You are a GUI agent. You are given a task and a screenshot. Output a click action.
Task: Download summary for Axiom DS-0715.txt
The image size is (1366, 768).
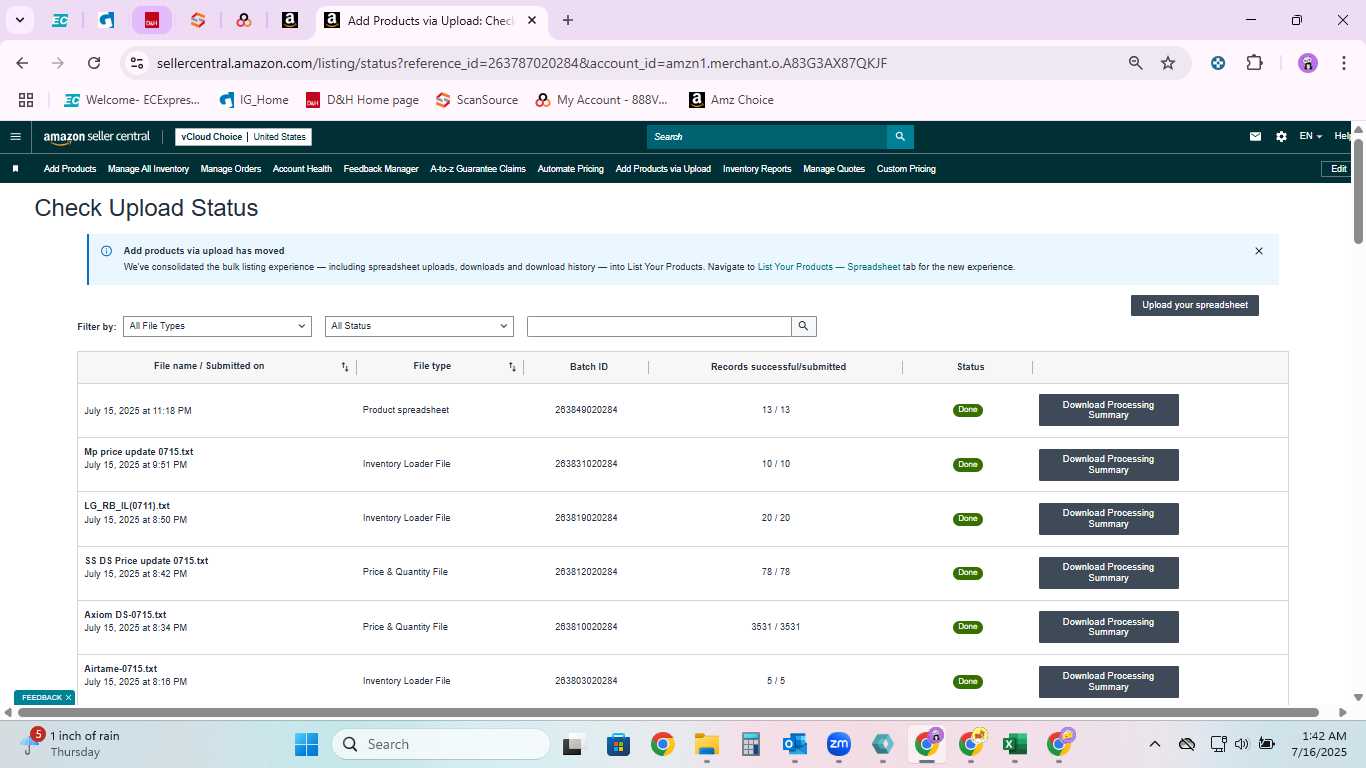pyautogui.click(x=1108, y=627)
